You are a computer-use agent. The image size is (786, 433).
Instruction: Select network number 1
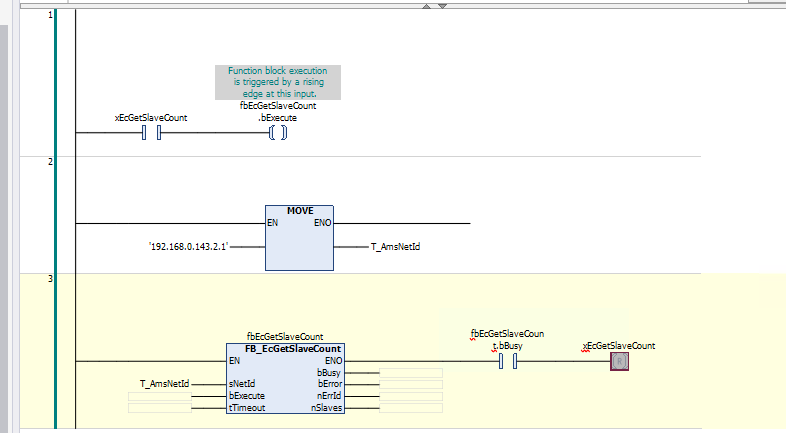(50, 15)
